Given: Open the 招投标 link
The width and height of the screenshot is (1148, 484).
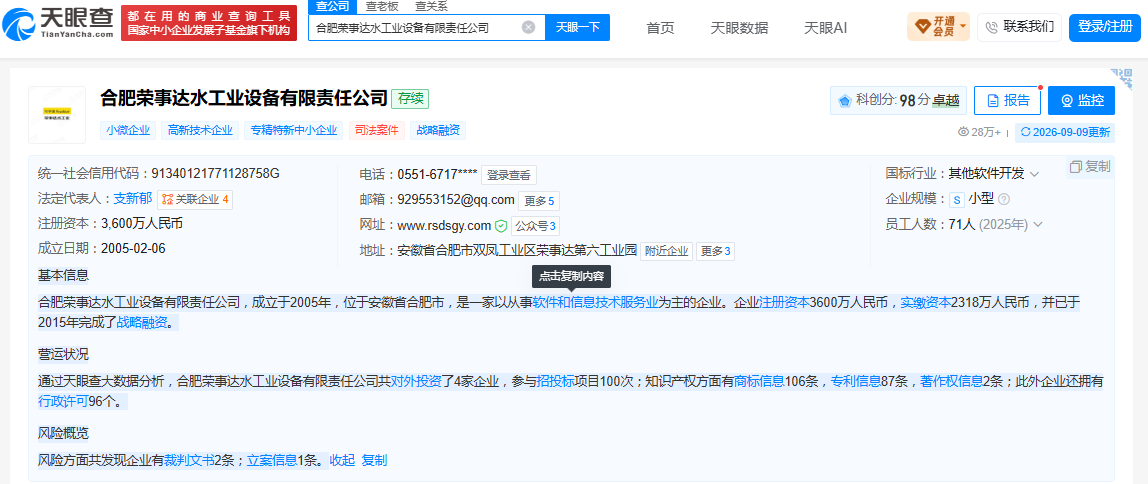Looking at the screenshot, I should 555,381.
